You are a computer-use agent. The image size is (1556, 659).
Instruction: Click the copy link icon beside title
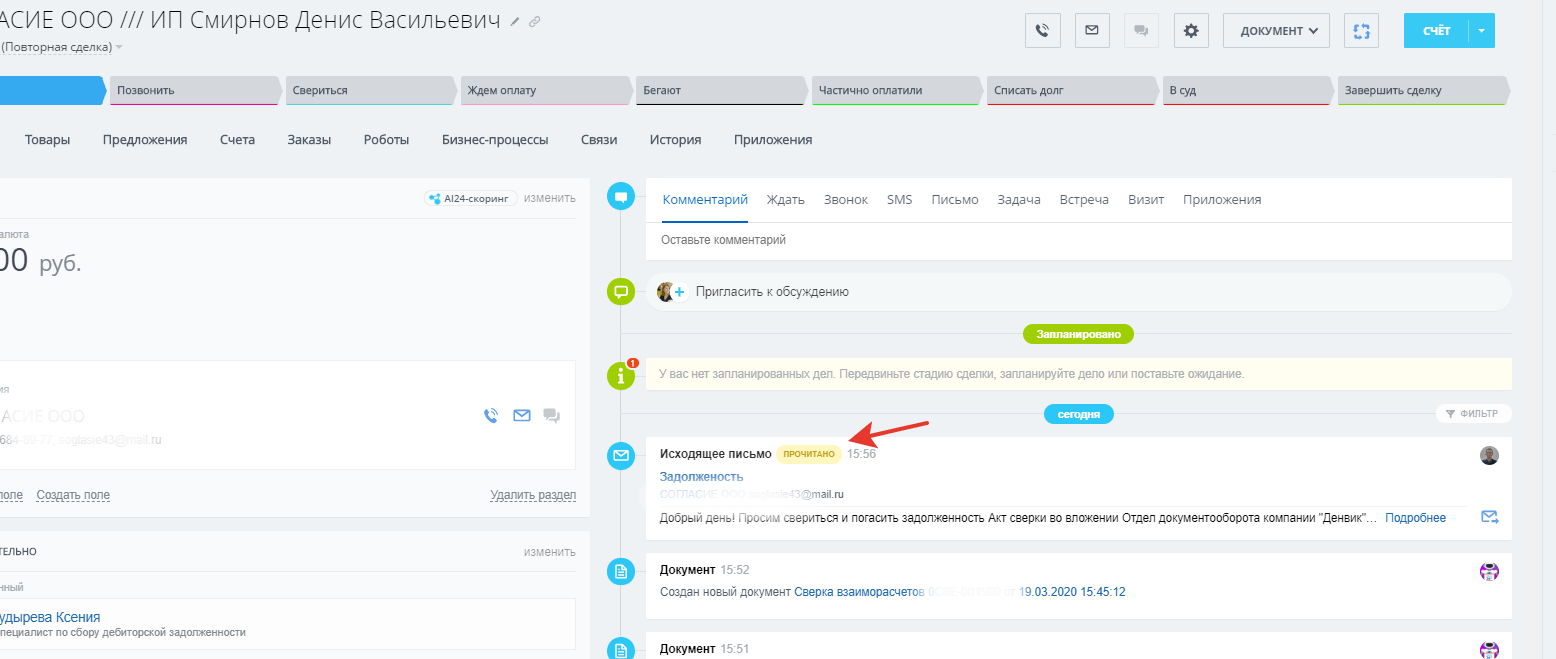coord(535,21)
